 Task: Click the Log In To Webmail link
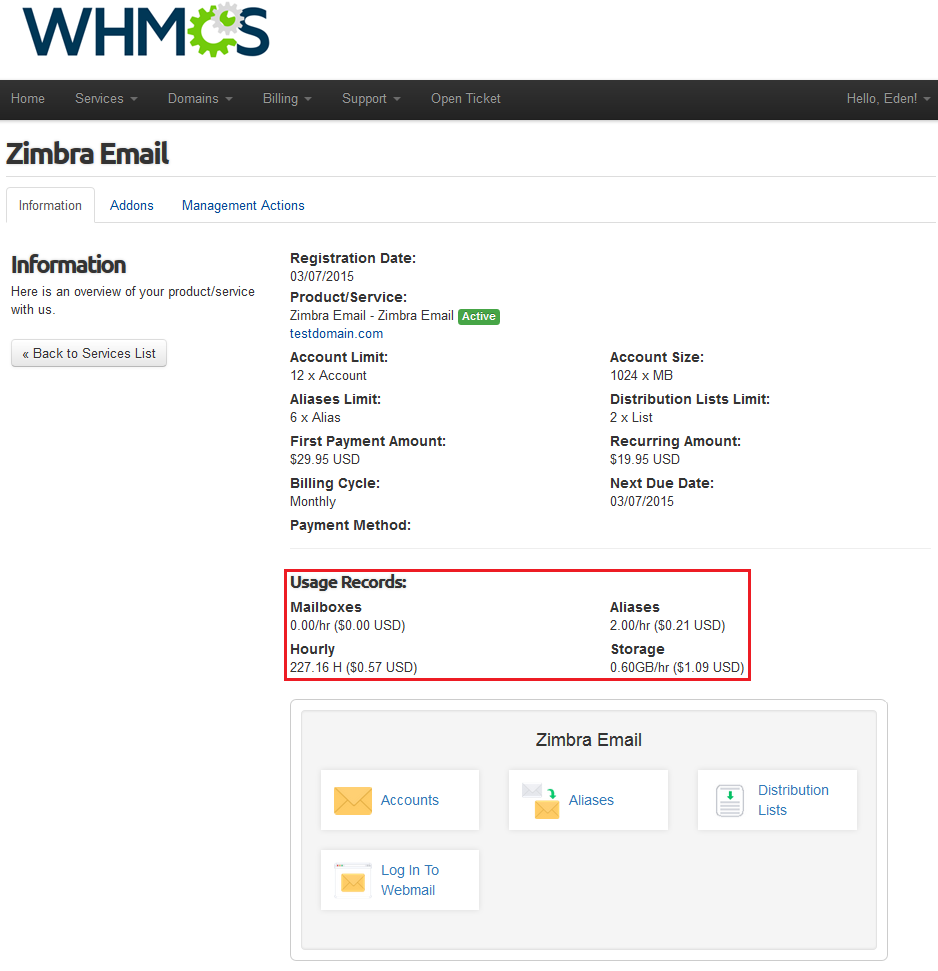(410, 880)
